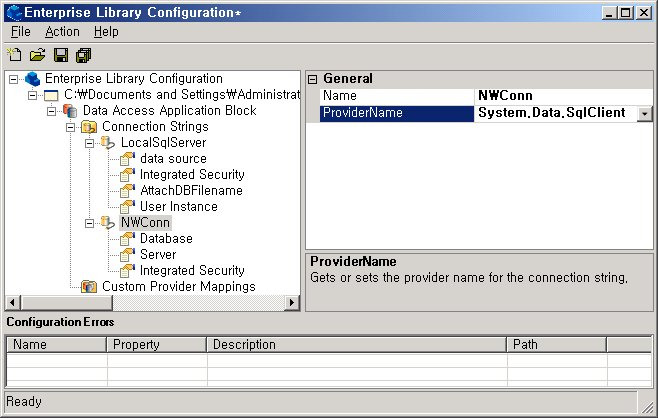Click the title bar application icon
The image size is (658, 418).
[15, 13]
